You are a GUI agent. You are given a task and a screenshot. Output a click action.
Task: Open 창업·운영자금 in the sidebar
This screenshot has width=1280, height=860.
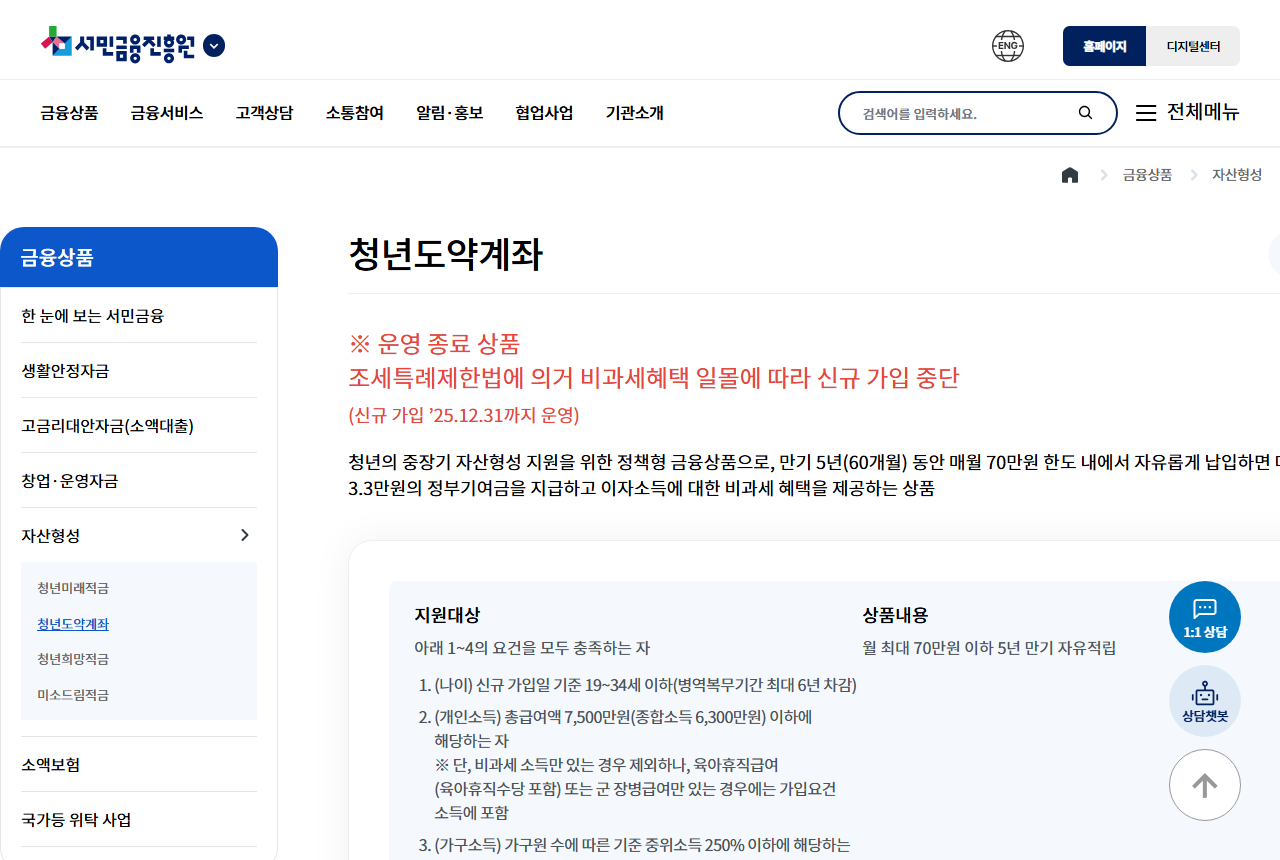point(139,481)
